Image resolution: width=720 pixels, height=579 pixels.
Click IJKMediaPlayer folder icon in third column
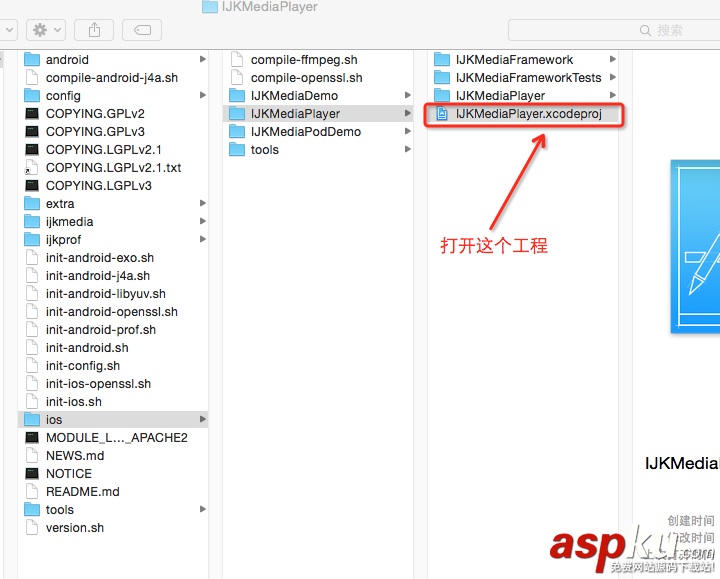click(x=442, y=95)
